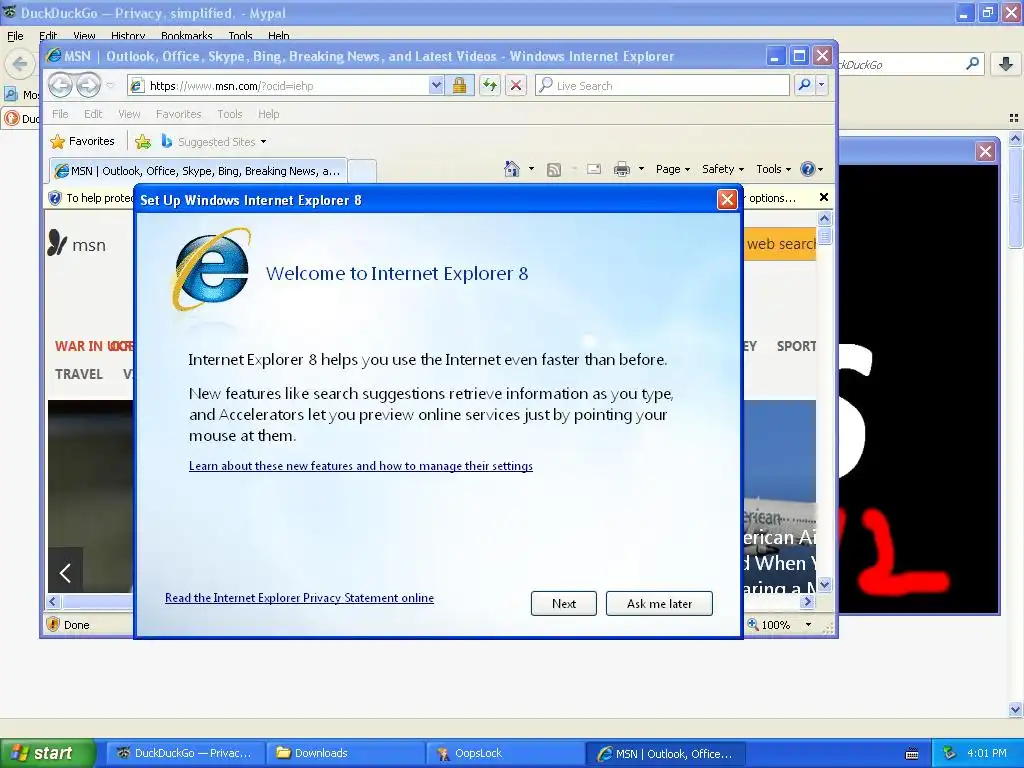The height and width of the screenshot is (768, 1024).
Task: Close the Set Up Internet Explorer 8 dialog
Action: click(727, 200)
